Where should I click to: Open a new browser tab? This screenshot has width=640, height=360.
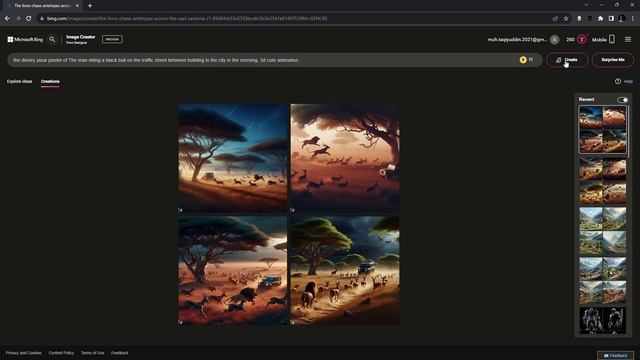(x=90, y=6)
